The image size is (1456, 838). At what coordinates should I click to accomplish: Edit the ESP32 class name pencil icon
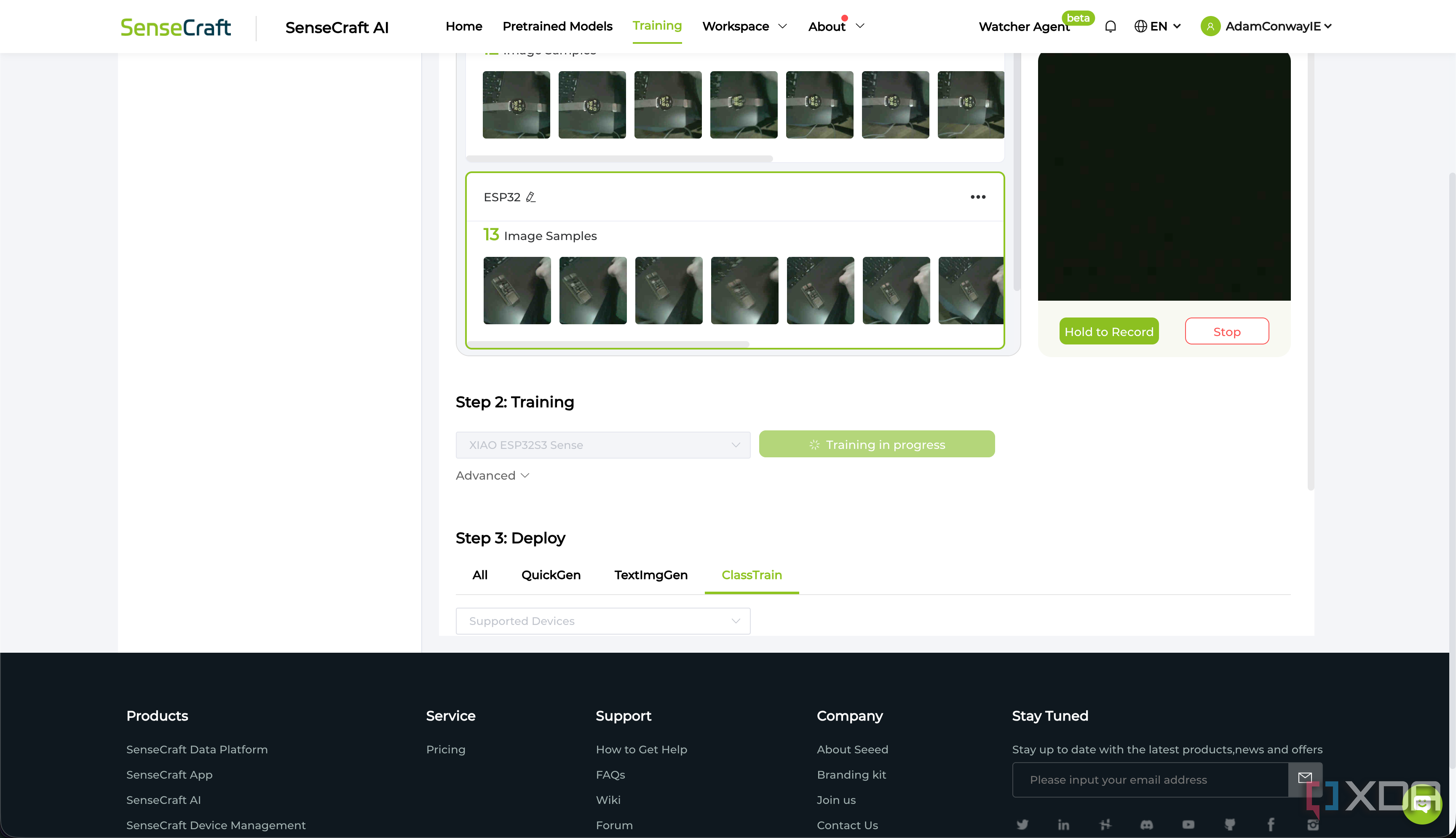pos(531,197)
